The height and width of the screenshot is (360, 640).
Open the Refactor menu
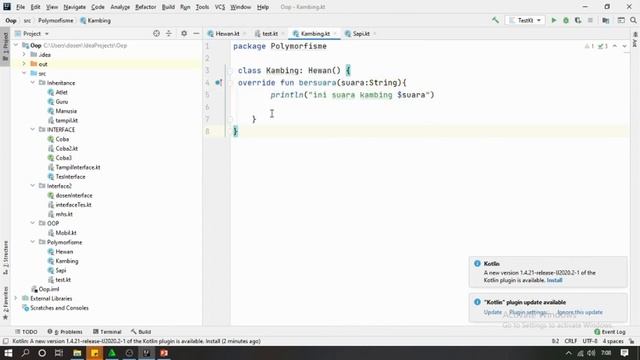click(x=146, y=7)
